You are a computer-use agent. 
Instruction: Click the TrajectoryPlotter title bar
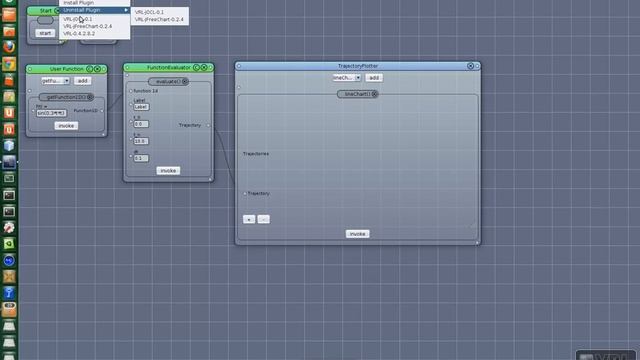point(358,66)
